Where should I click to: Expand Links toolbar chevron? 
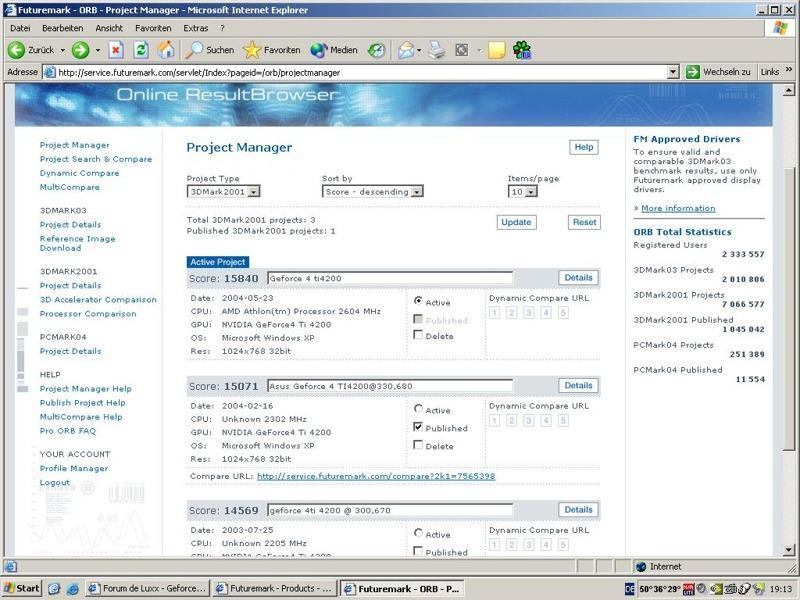[789, 70]
